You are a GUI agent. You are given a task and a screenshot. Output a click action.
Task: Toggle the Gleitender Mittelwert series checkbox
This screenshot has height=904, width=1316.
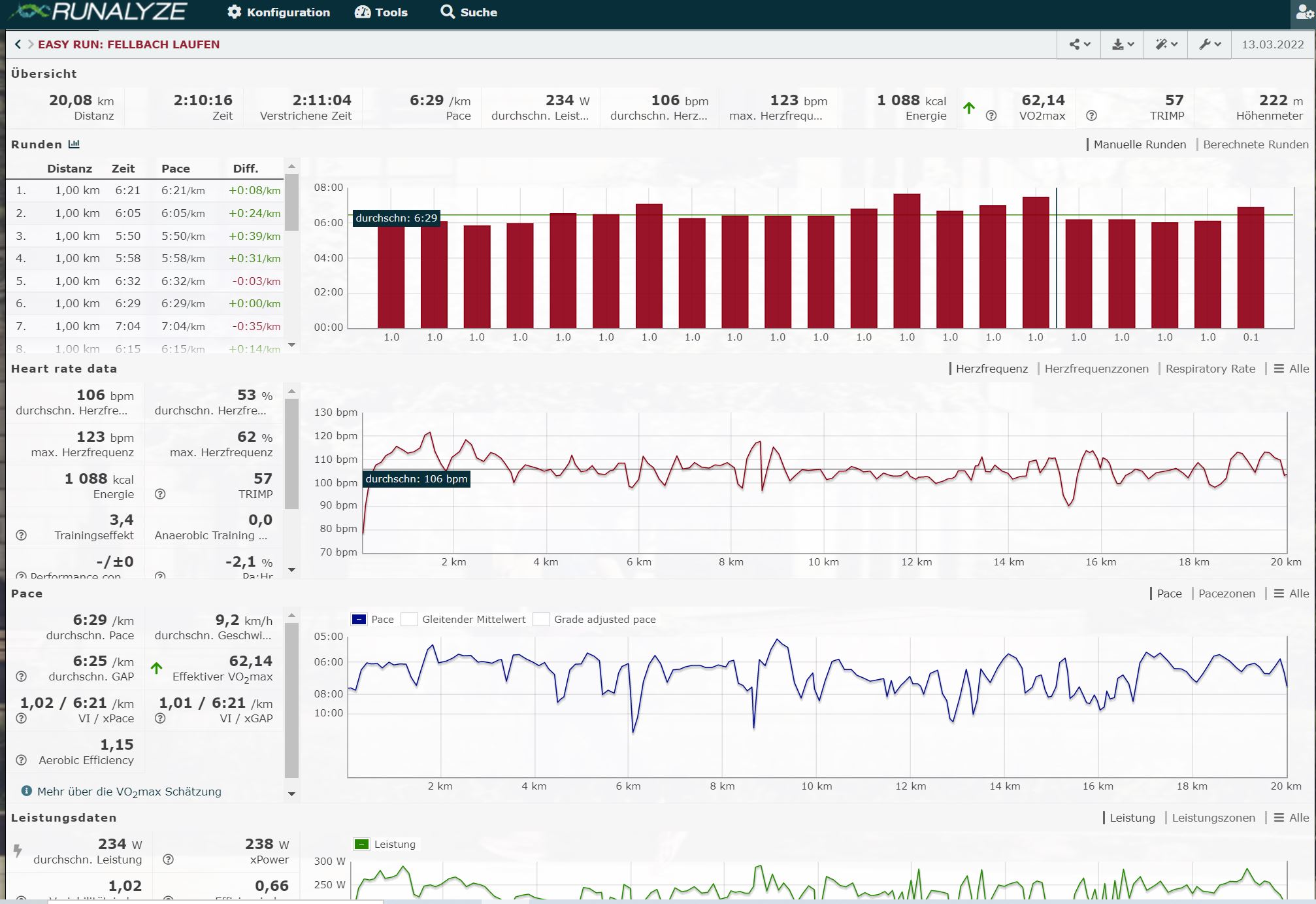pyautogui.click(x=409, y=620)
